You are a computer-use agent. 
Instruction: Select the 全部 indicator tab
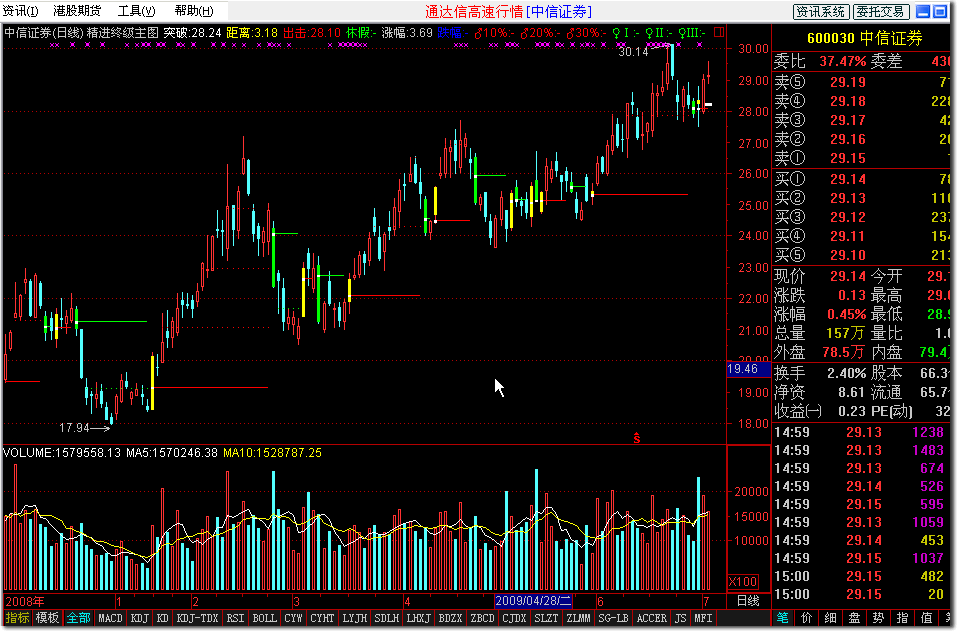point(78,618)
